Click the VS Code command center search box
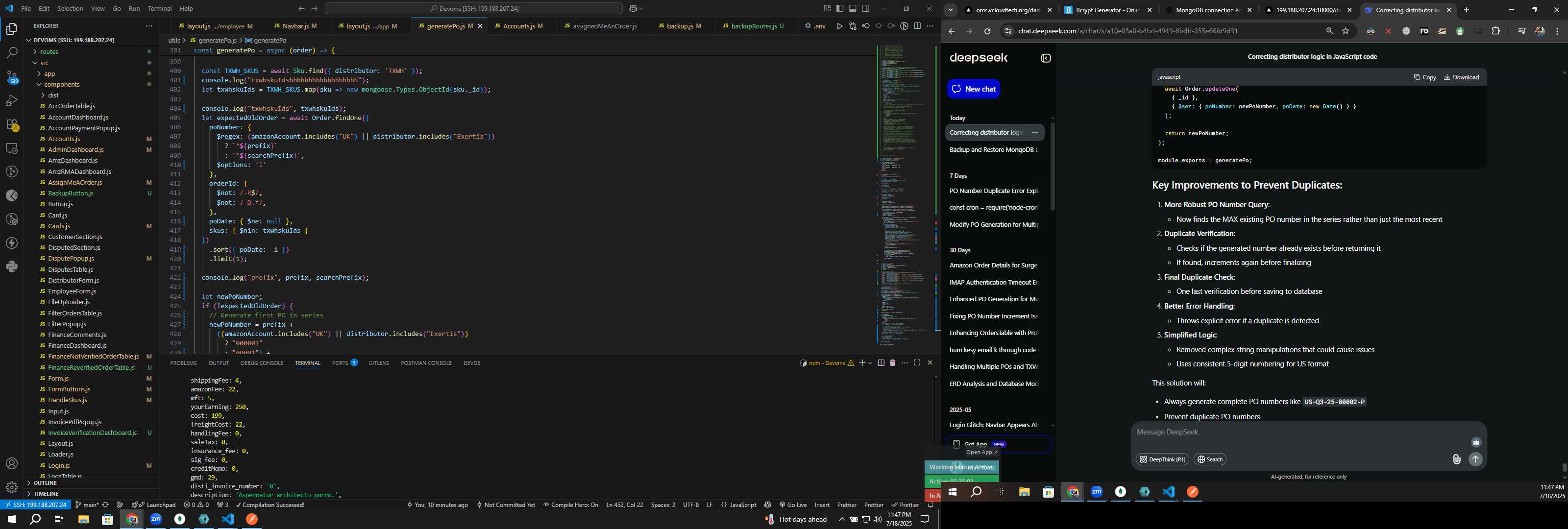Image resolution: width=1568 pixels, height=529 pixels. (x=473, y=8)
